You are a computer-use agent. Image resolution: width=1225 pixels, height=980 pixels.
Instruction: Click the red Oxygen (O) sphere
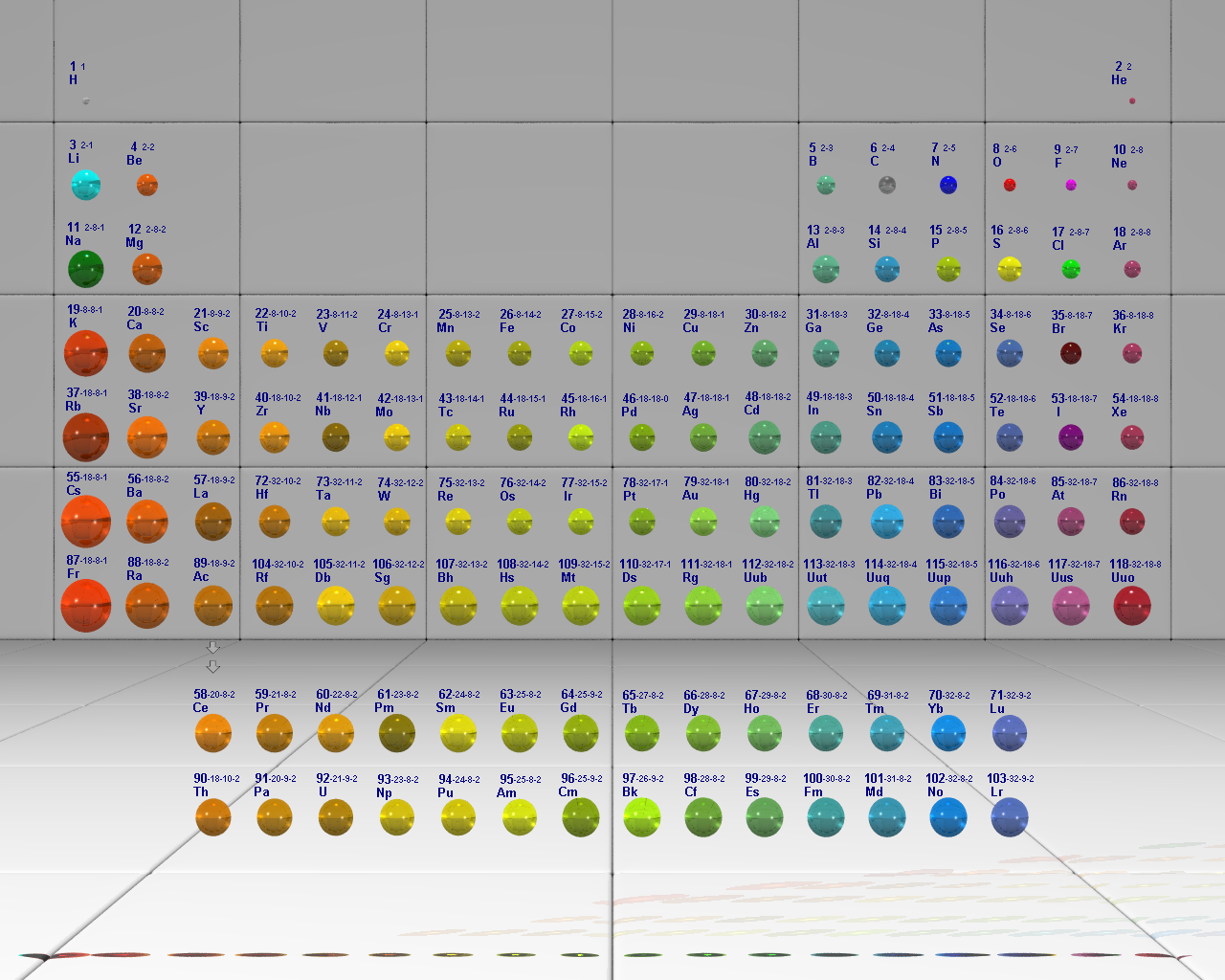pyautogui.click(x=1010, y=185)
